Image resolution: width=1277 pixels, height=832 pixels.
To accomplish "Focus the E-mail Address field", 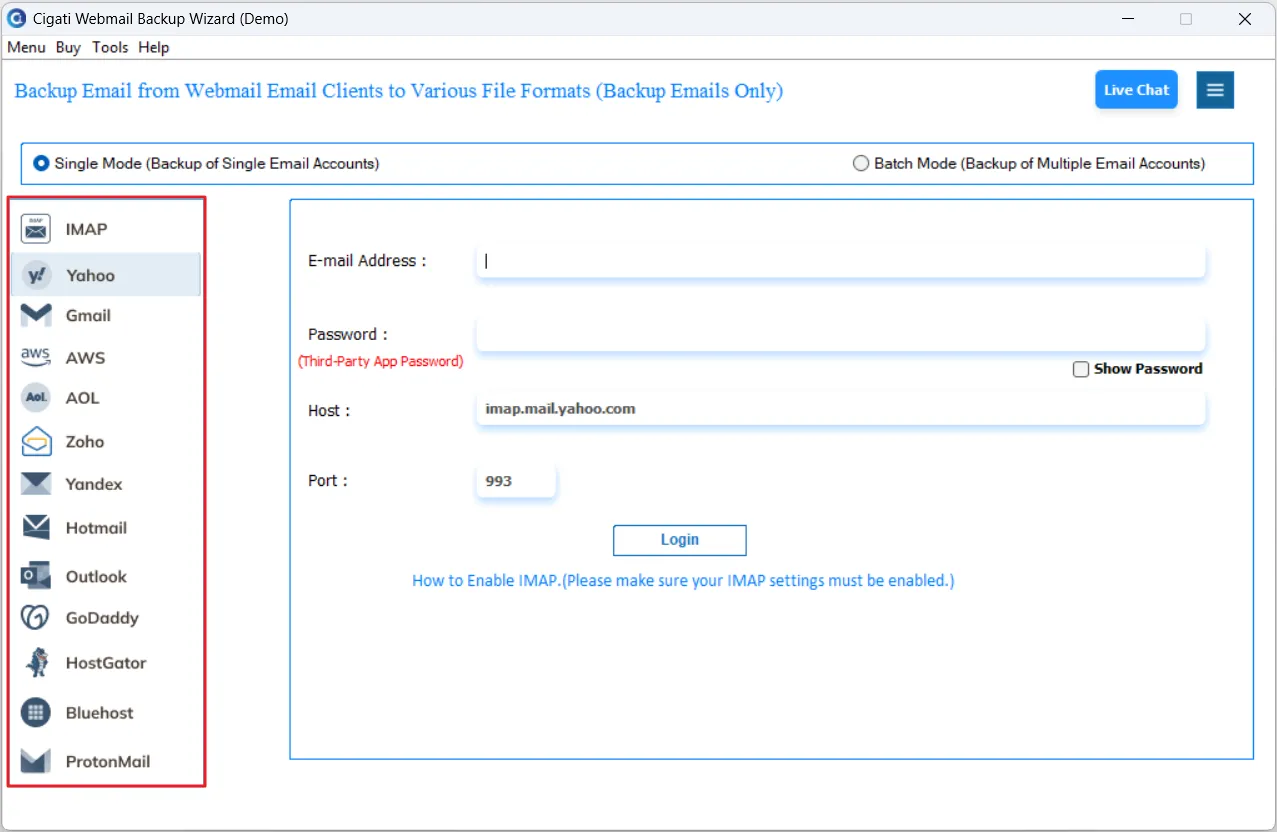I will 840,261.
